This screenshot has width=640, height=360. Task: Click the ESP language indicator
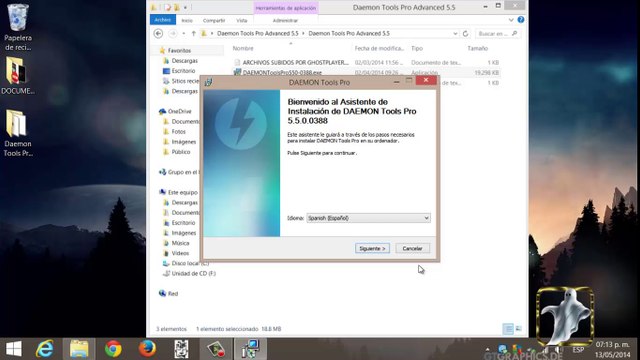tap(578, 350)
